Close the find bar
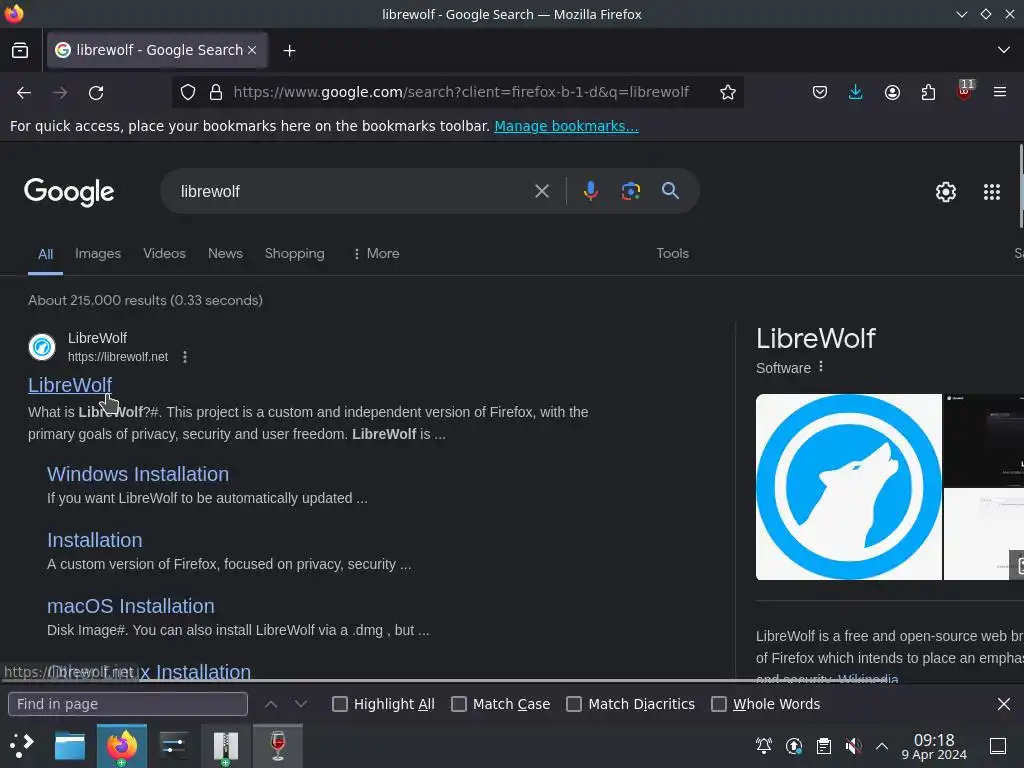This screenshot has width=1024, height=768. coord(1004,704)
